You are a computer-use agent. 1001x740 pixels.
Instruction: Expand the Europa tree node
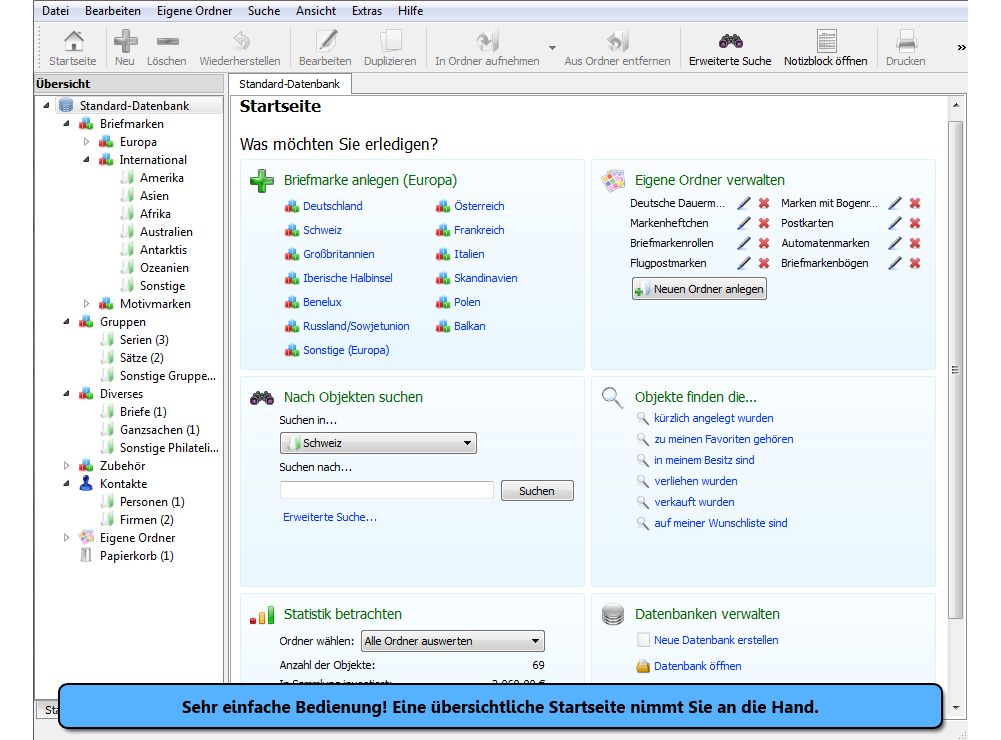86,142
